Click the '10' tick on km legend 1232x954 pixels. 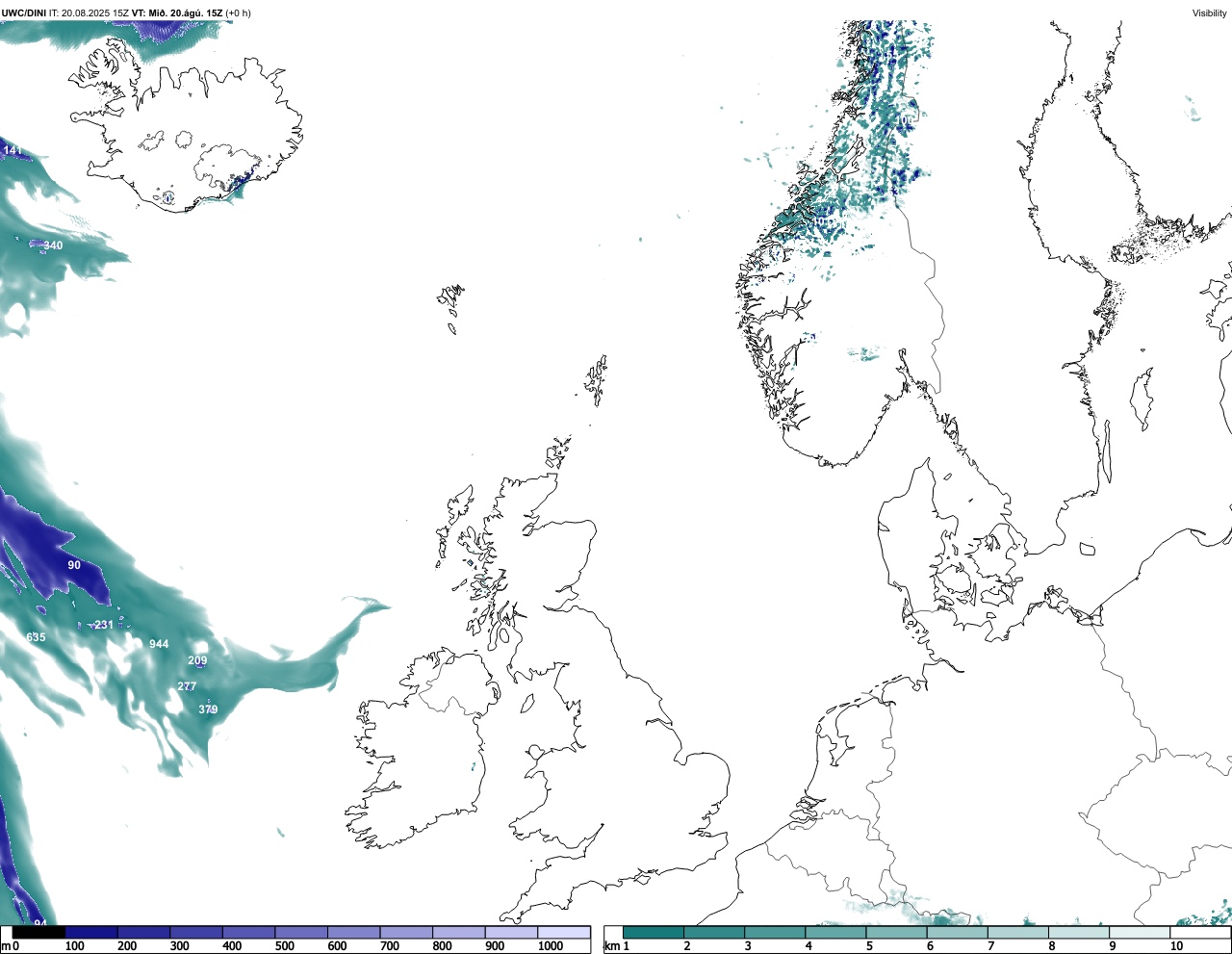1176,946
